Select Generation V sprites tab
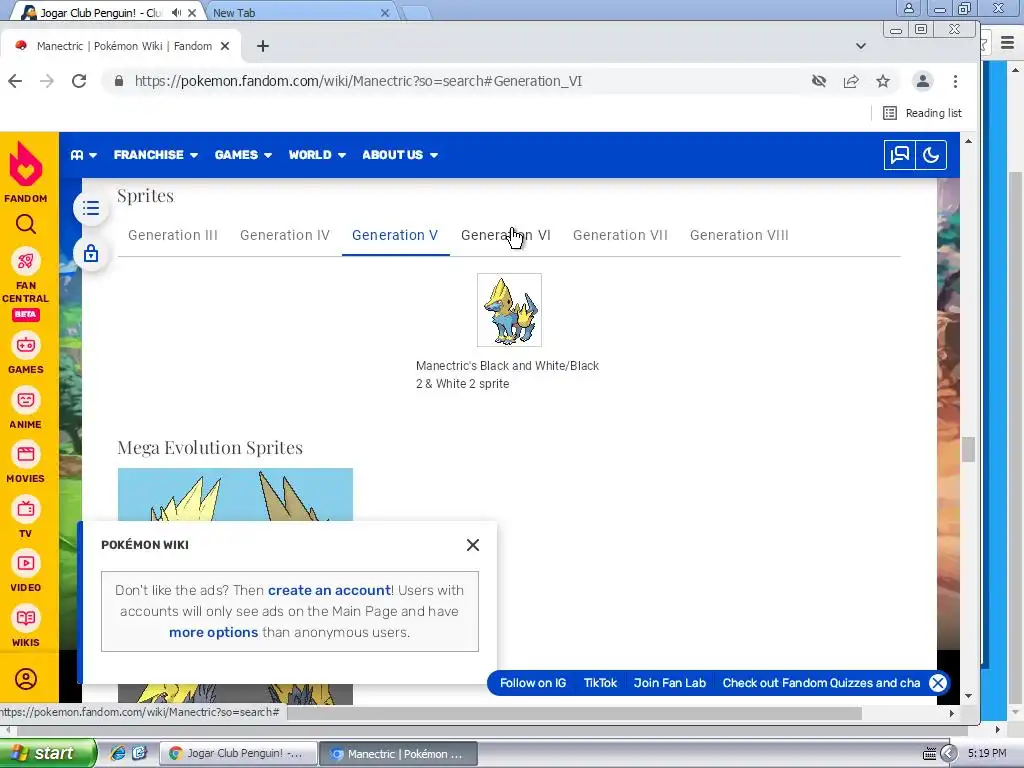 coord(395,235)
